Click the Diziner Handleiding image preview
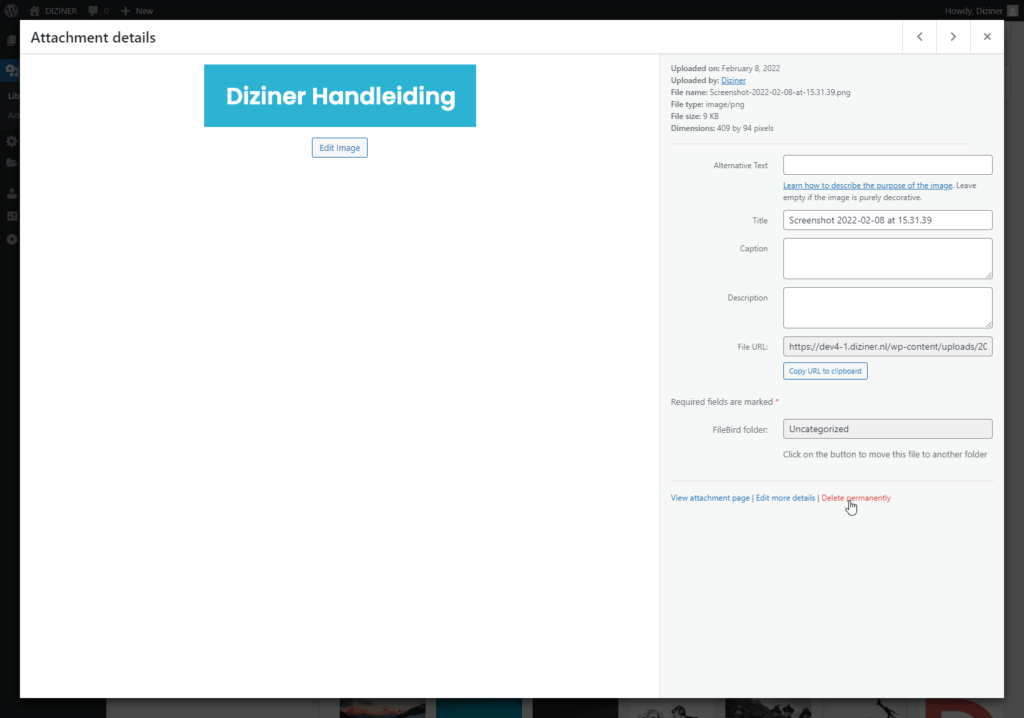 click(340, 96)
